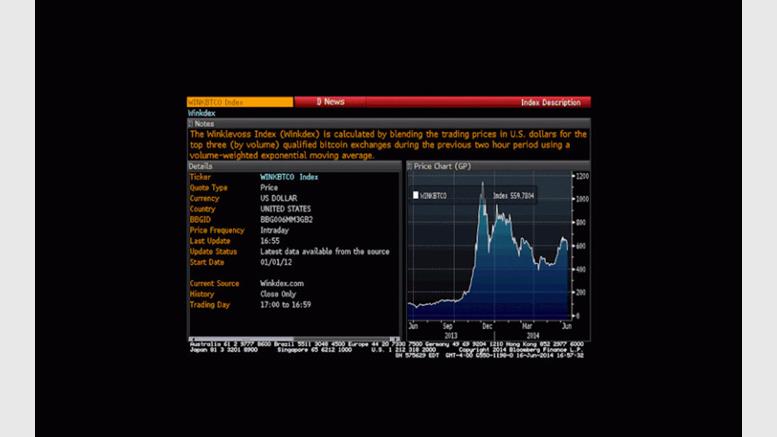The width and height of the screenshot is (777, 437).
Task: Click the Winkdex title text
Action: [x=201, y=113]
